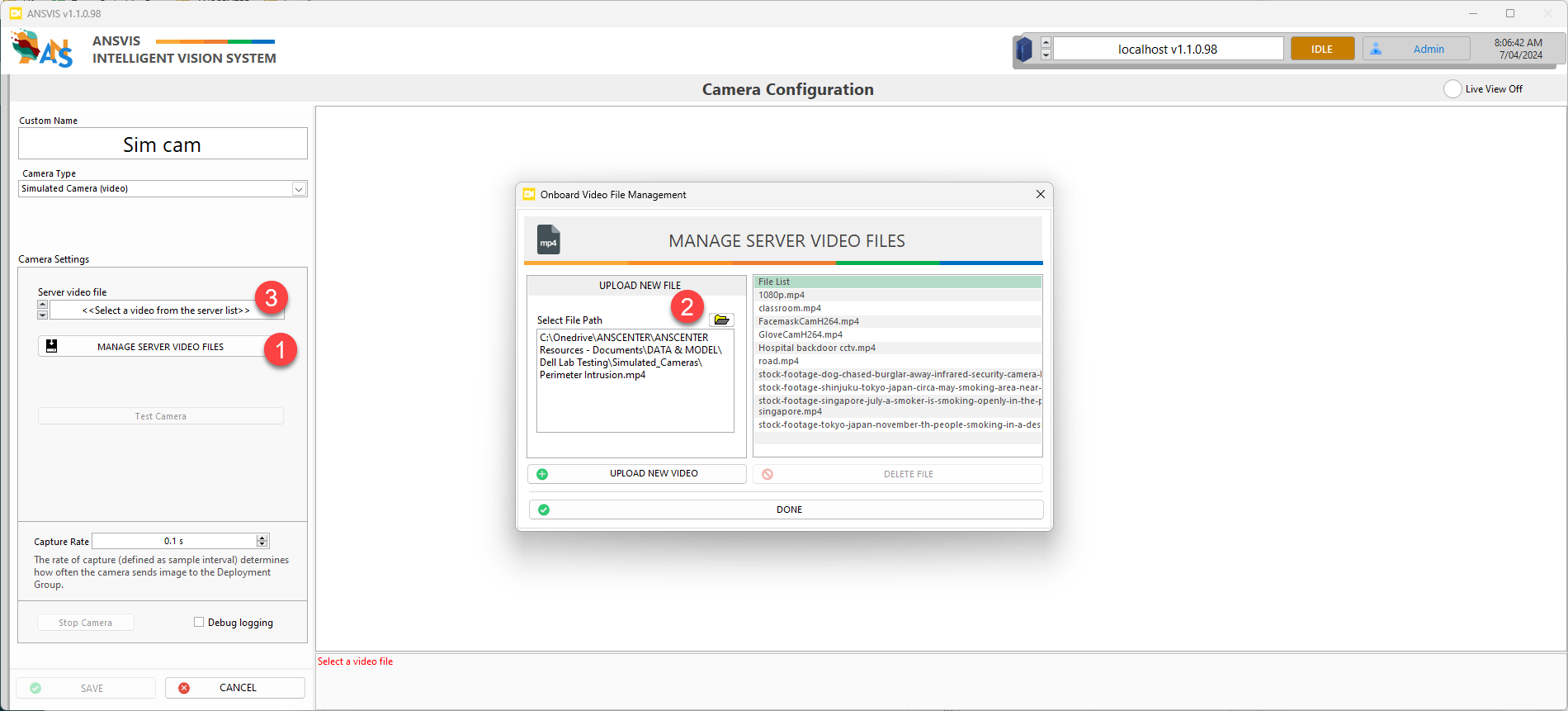Select Hospital backdoor cctv.mp4 from list
The width and height of the screenshot is (1568, 711).
pyautogui.click(x=816, y=348)
